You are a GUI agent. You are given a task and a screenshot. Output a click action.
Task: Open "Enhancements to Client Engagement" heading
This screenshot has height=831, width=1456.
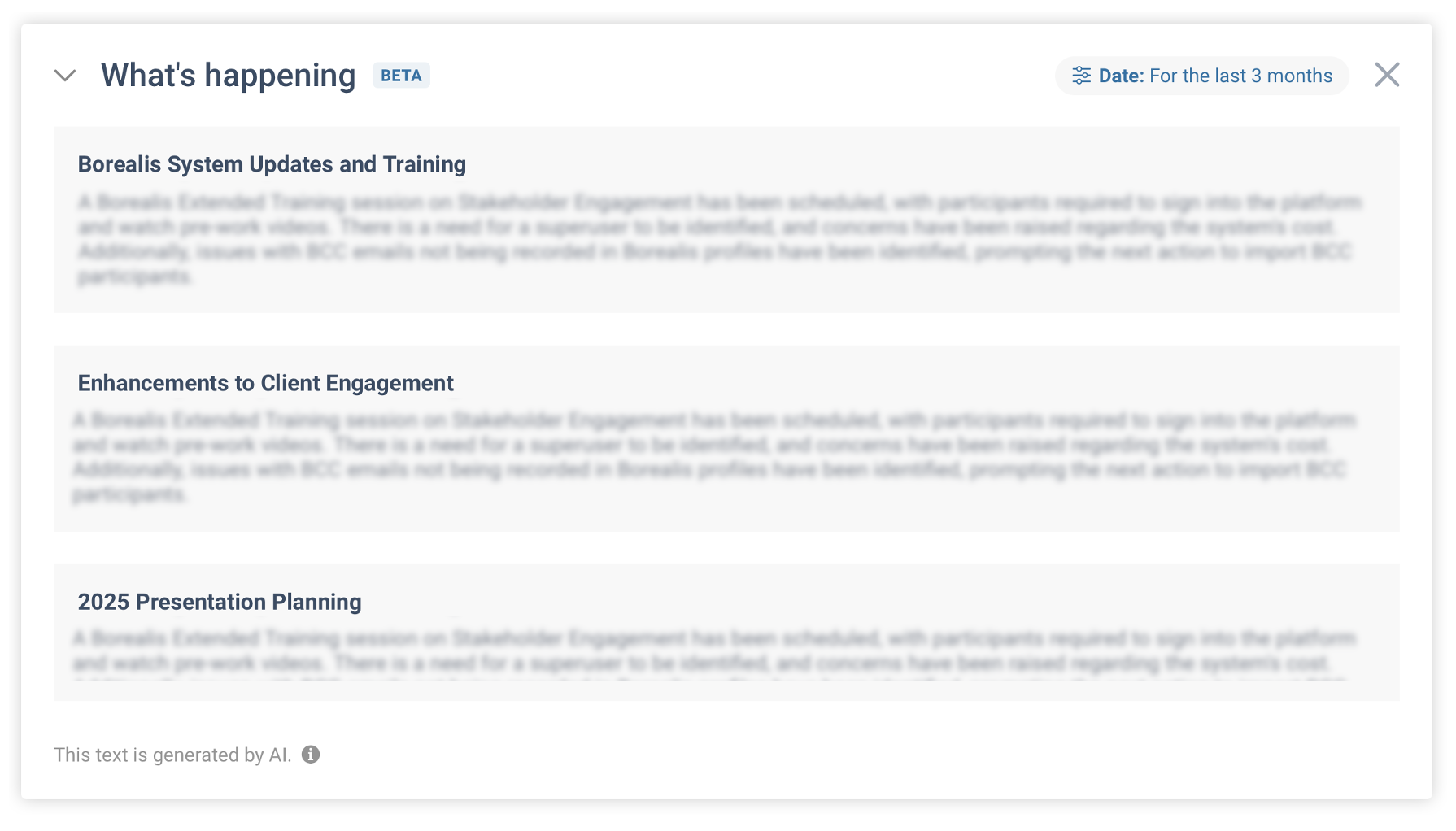click(x=265, y=383)
